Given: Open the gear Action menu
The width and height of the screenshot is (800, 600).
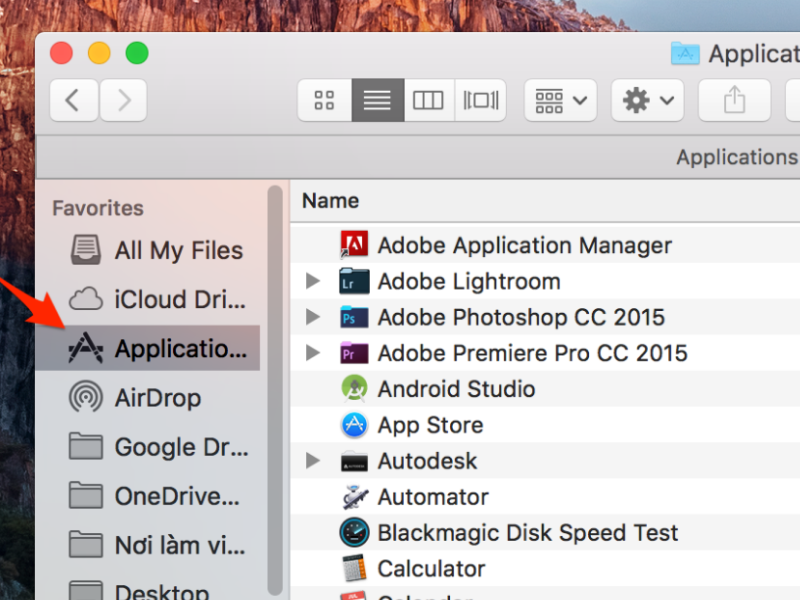Looking at the screenshot, I should pos(647,100).
